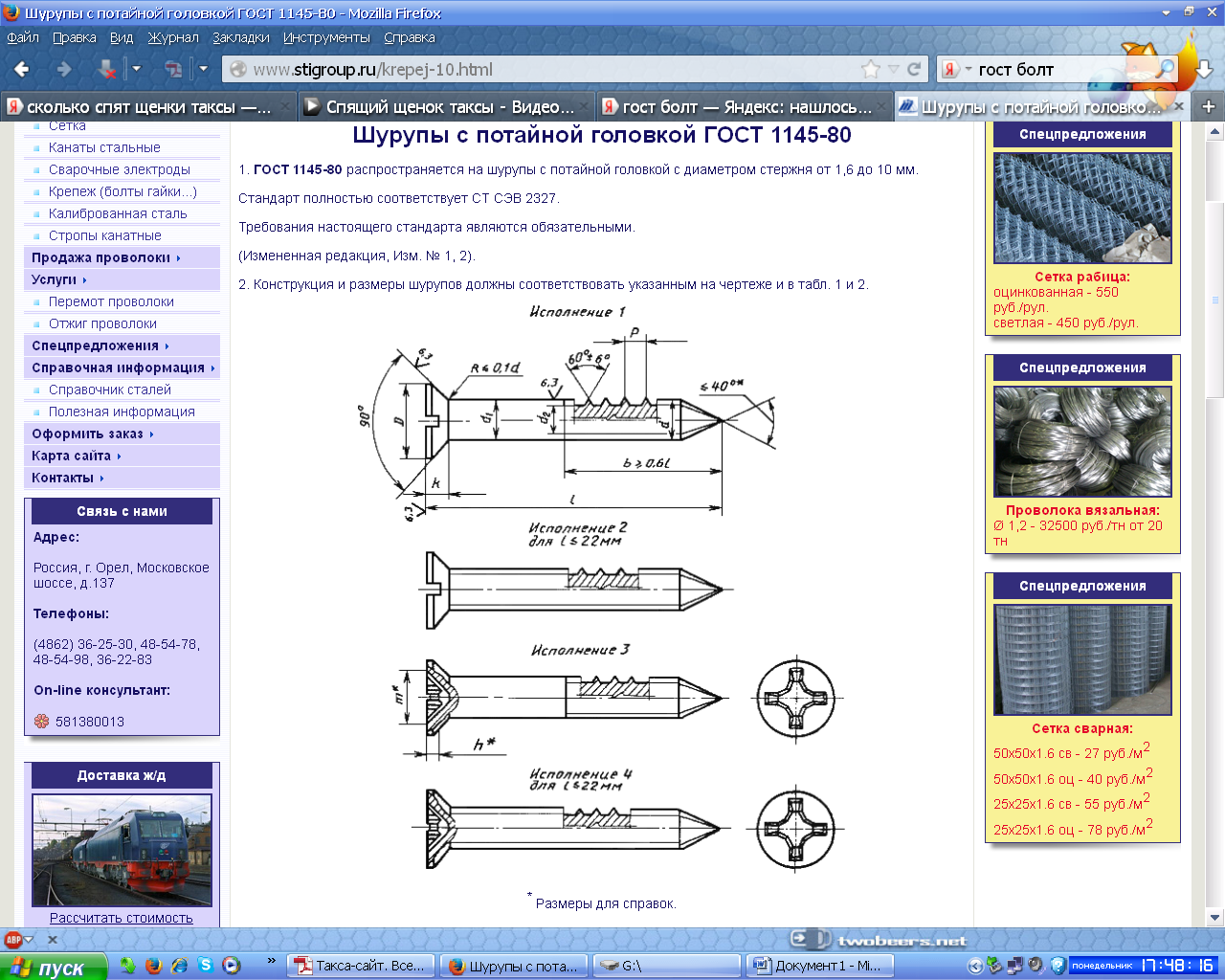The height and width of the screenshot is (980, 1225).
Task: Switch to the G:\ explorer taskbar window
Action: pos(666,966)
